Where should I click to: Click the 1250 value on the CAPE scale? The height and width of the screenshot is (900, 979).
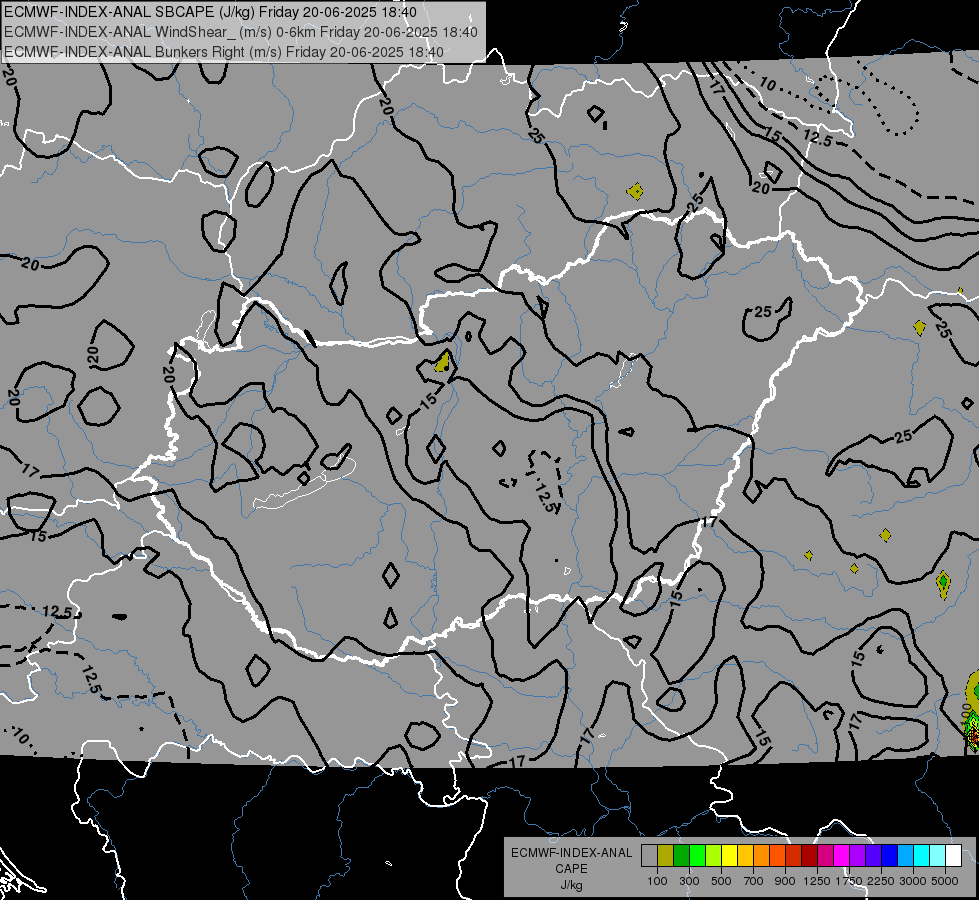tap(817, 881)
